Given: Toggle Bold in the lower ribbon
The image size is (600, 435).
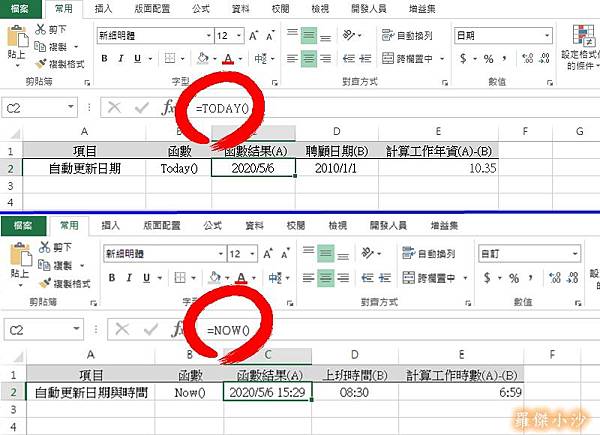Looking at the screenshot, I should pyautogui.click(x=112, y=277).
